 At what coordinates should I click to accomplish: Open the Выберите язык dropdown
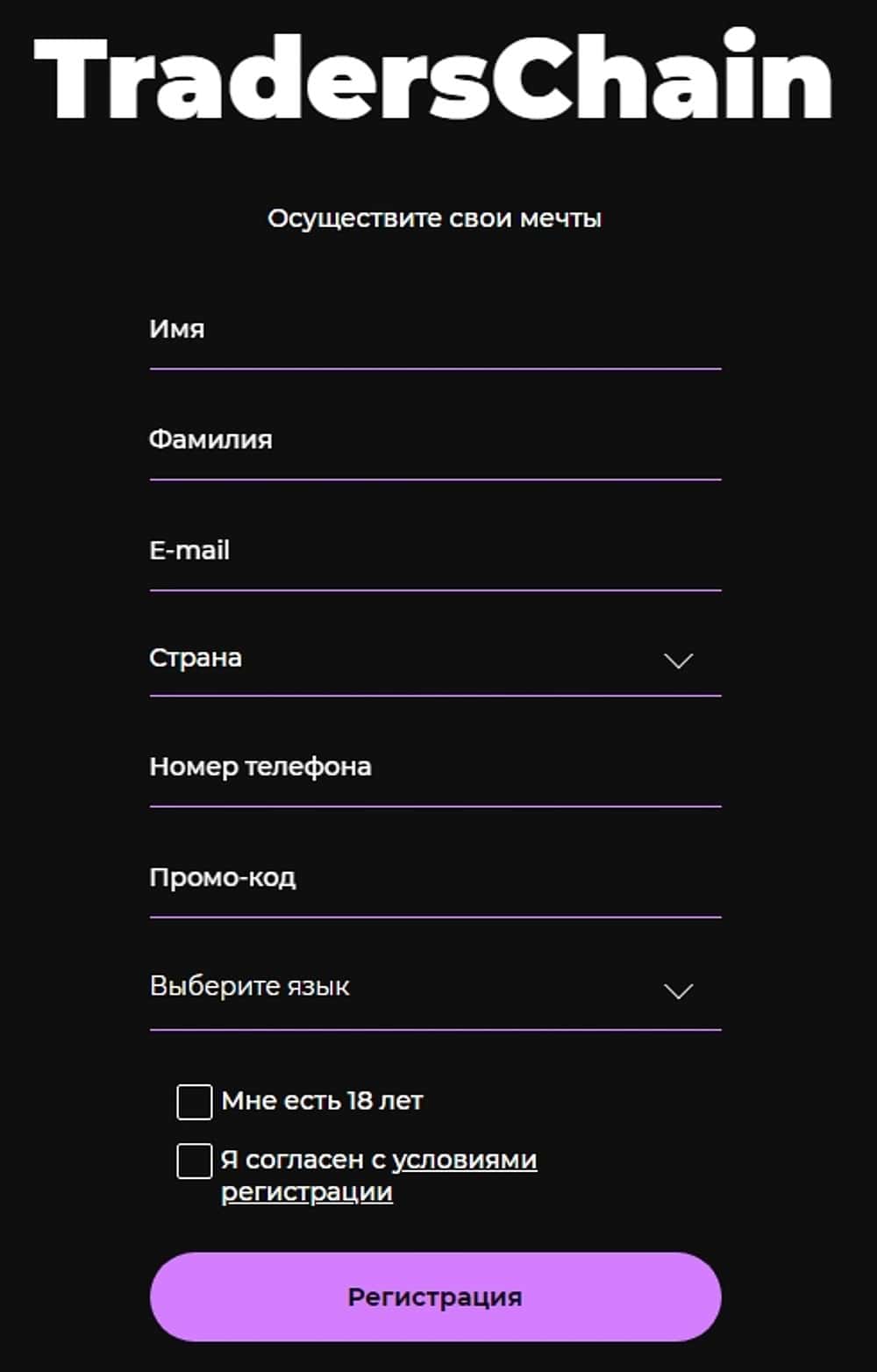pyautogui.click(x=403, y=988)
